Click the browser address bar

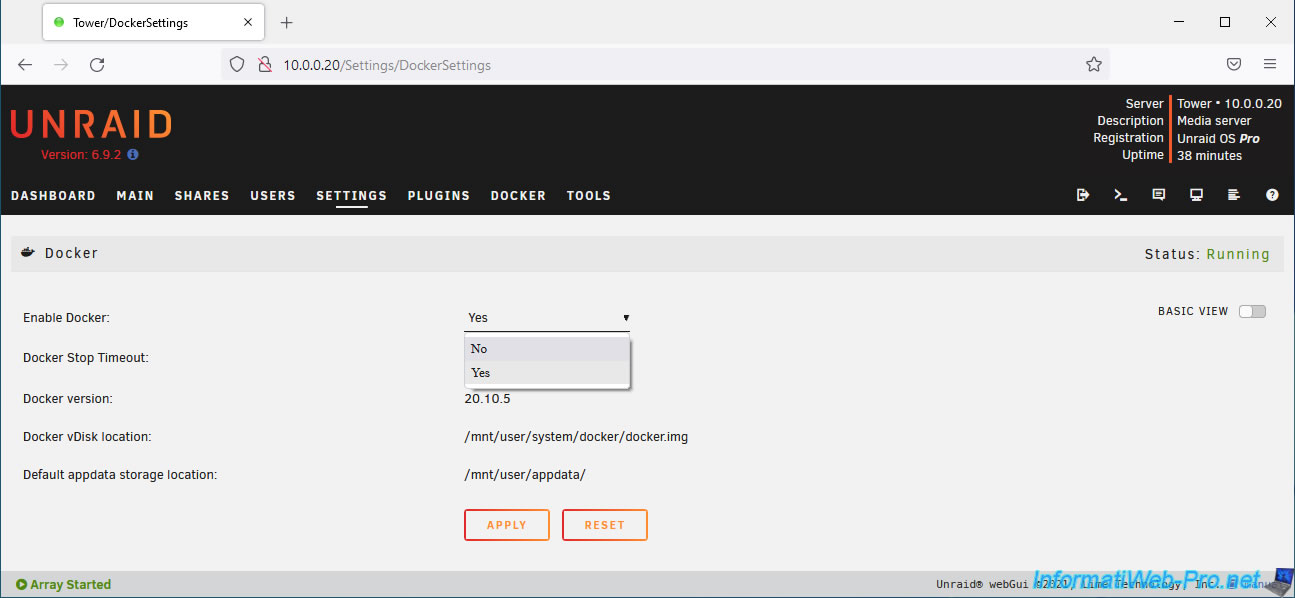[x=660, y=65]
